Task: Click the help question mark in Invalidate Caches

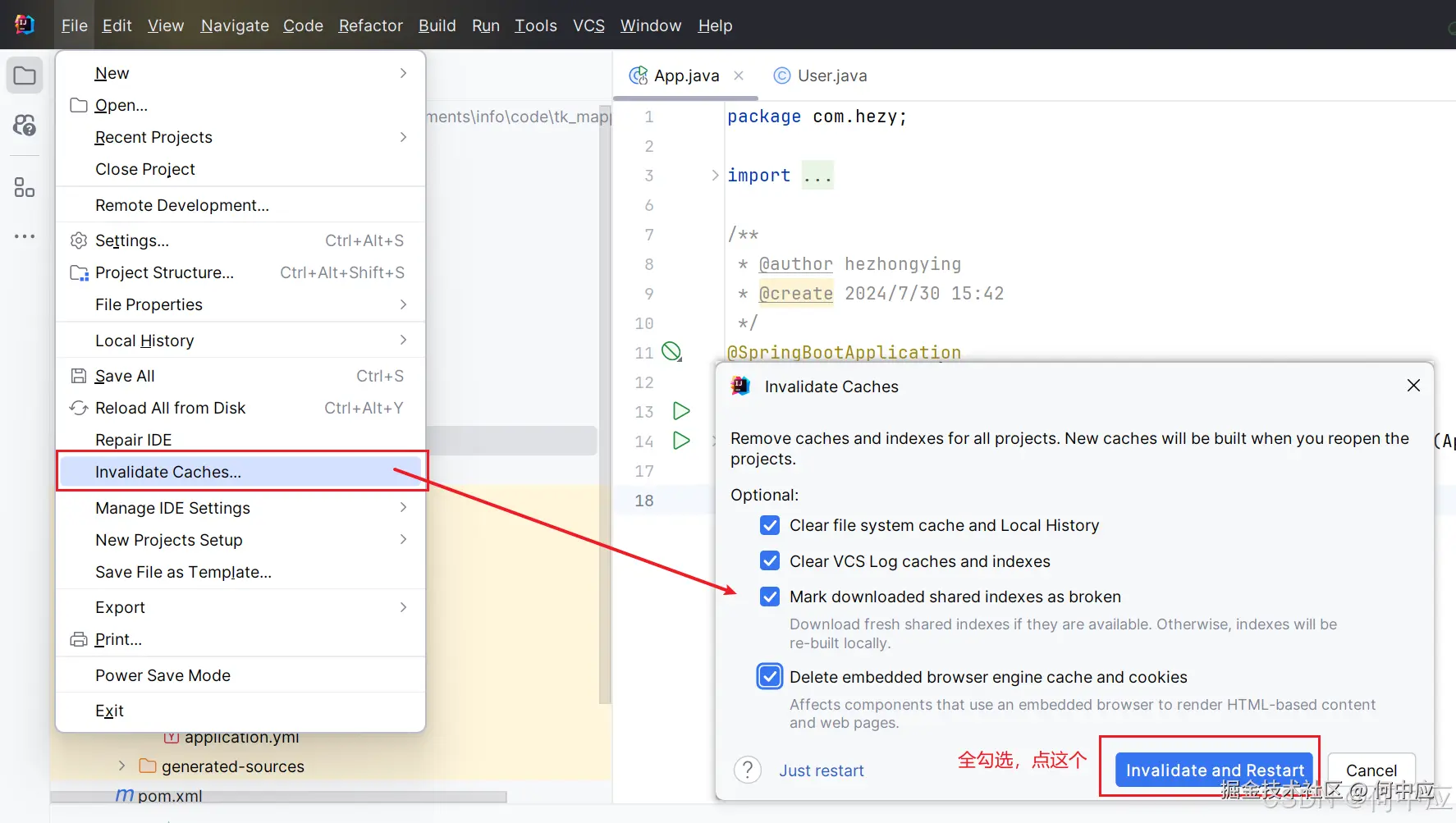Action: 748,770
